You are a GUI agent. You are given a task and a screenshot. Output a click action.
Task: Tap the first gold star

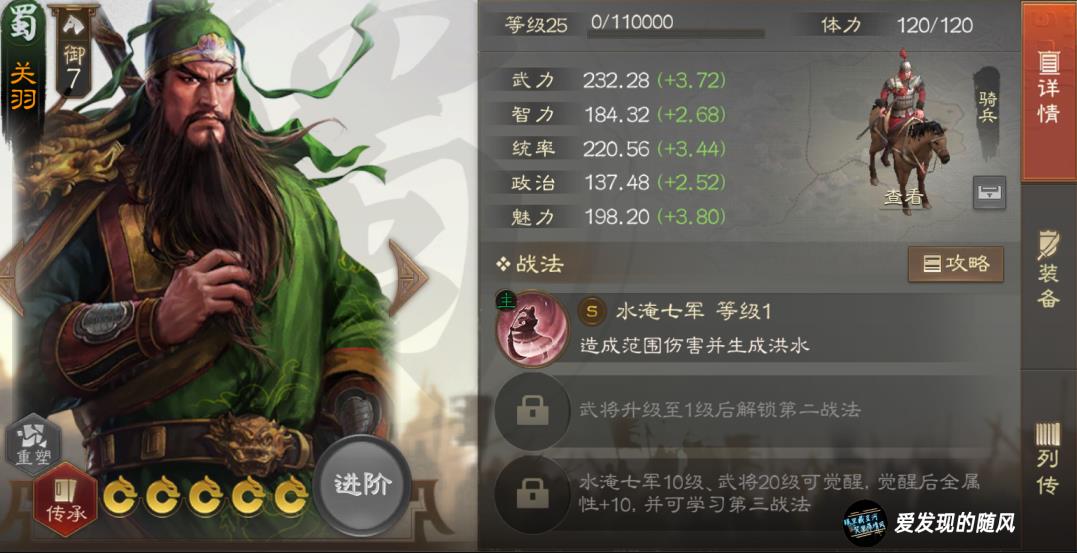pyautogui.click(x=120, y=495)
